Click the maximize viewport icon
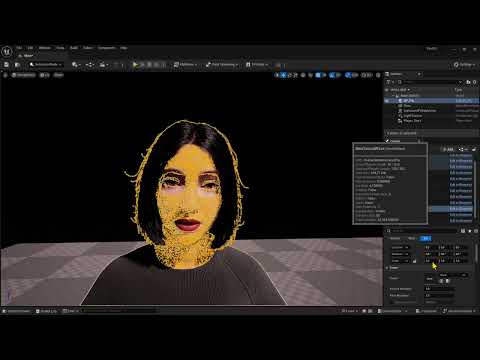The height and width of the screenshot is (360, 480). coord(378,75)
